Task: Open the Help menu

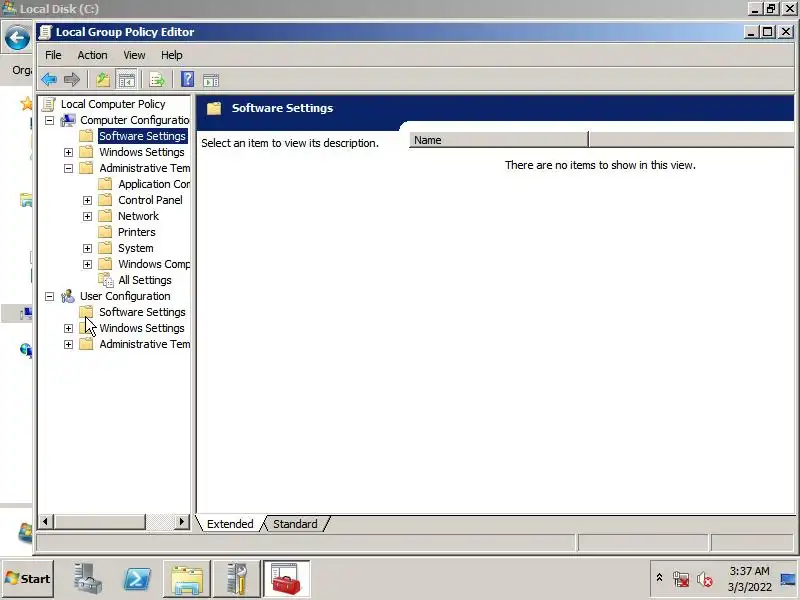Action: coord(172,55)
